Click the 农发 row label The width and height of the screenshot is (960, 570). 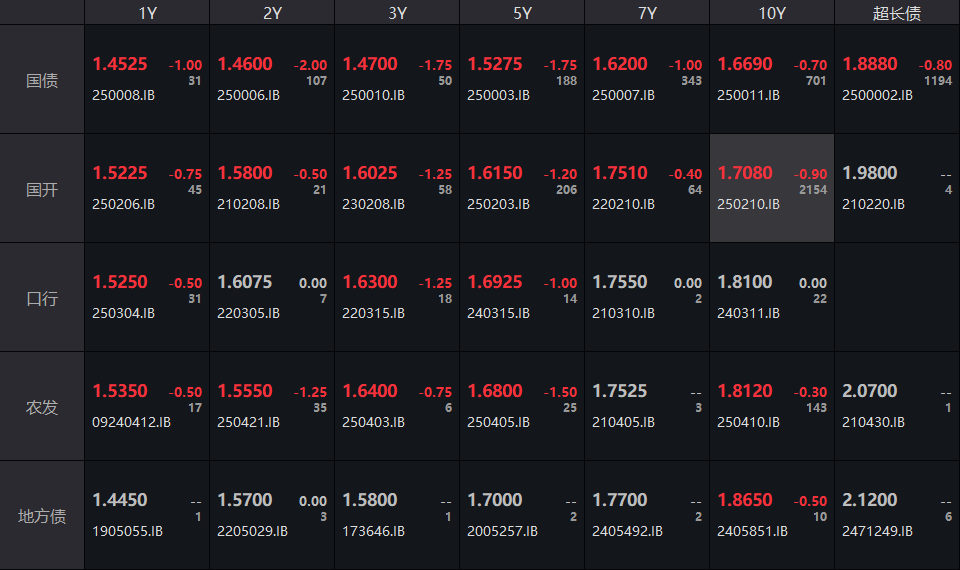42,407
